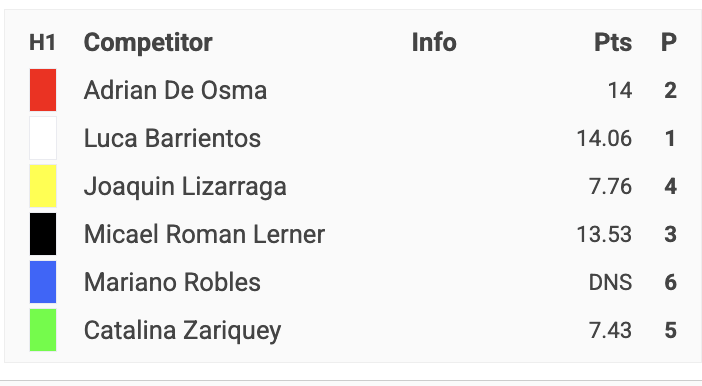Select the black jersey swatch
The image size is (702, 386).
coord(43,234)
